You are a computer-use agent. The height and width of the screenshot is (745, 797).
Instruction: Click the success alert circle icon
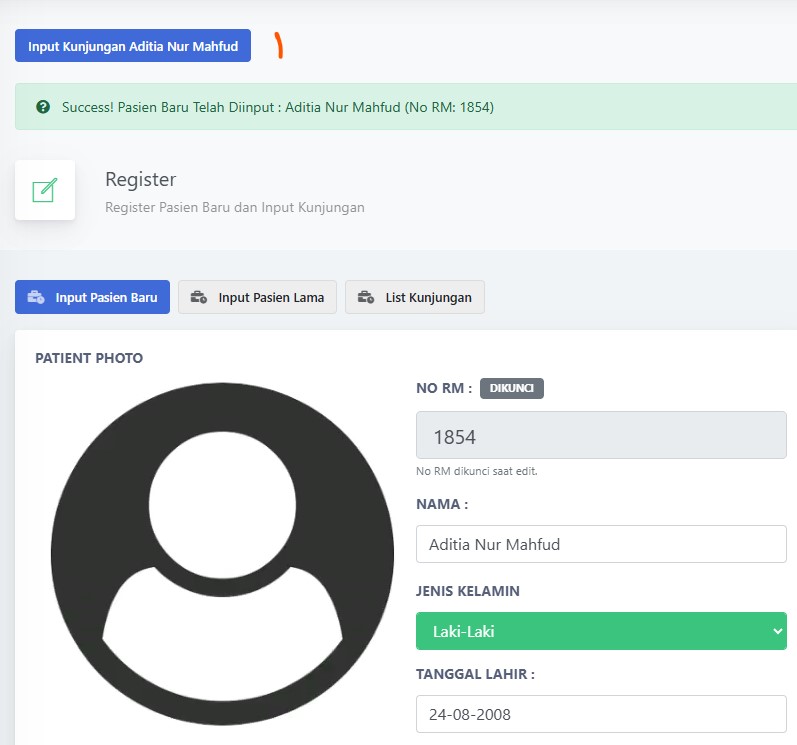pyautogui.click(x=43, y=106)
